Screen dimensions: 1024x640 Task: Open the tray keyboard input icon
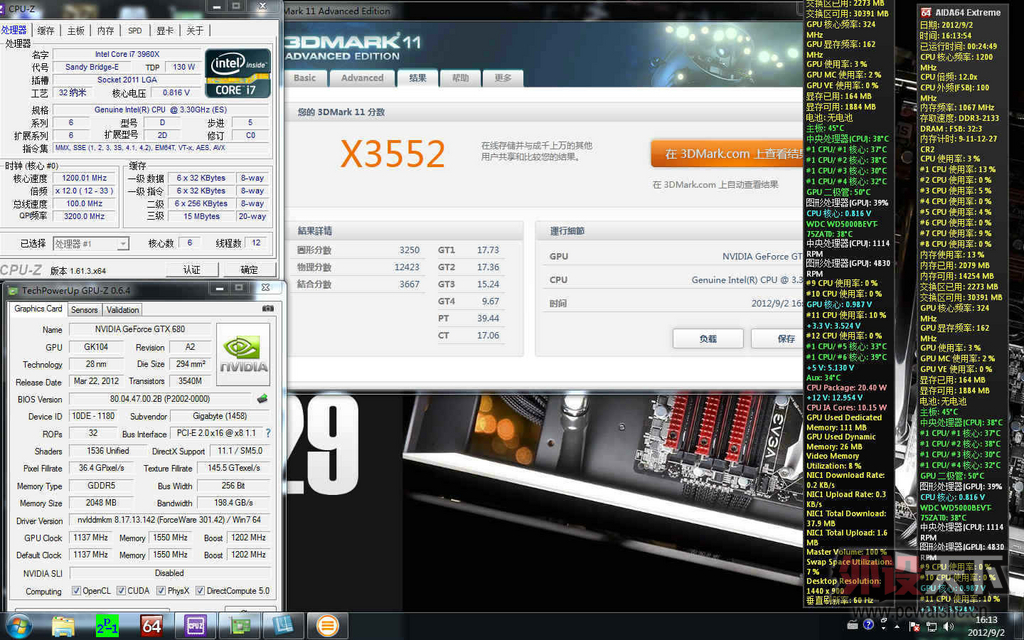[852, 625]
